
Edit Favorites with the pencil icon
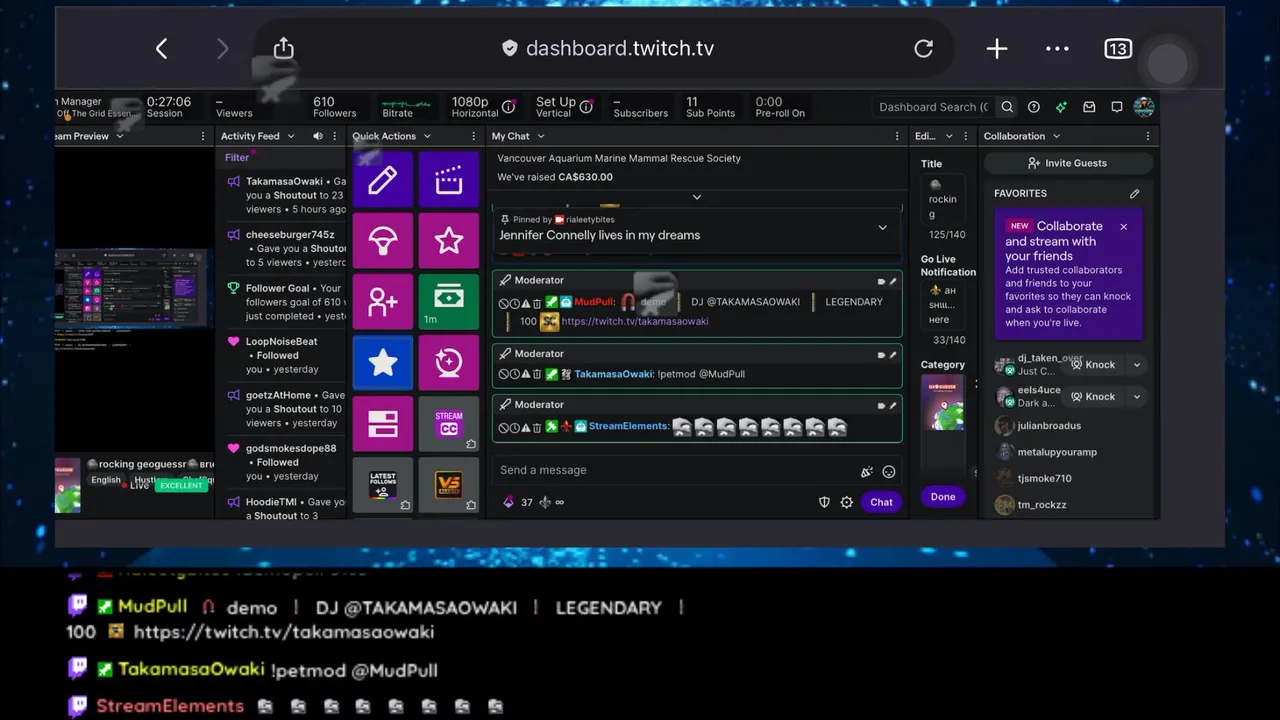pyautogui.click(x=1134, y=194)
